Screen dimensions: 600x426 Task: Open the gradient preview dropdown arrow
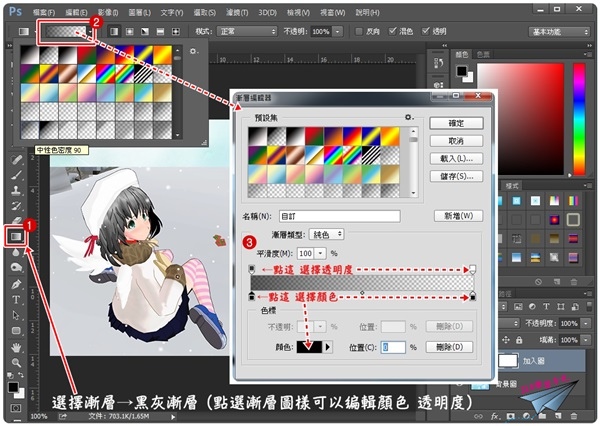point(91,32)
